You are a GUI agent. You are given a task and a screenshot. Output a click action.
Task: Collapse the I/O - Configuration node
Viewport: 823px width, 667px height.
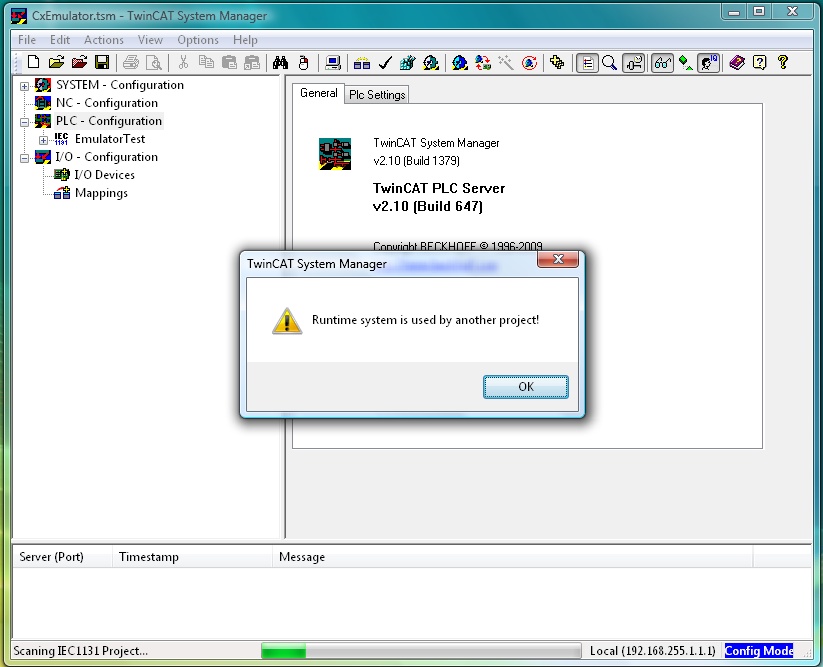tap(24, 157)
